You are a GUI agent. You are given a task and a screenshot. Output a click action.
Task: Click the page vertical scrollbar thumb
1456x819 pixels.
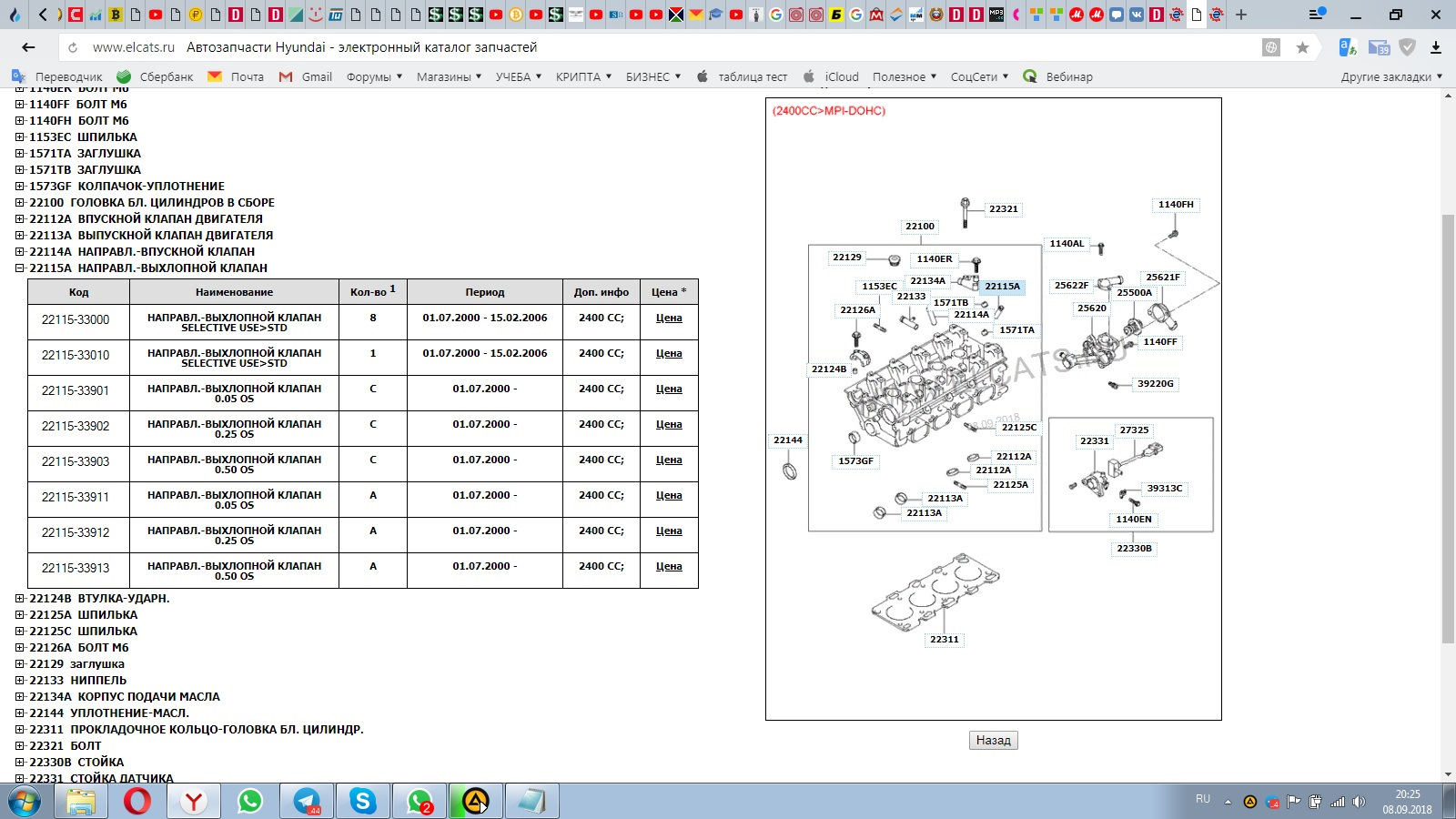(1448, 428)
